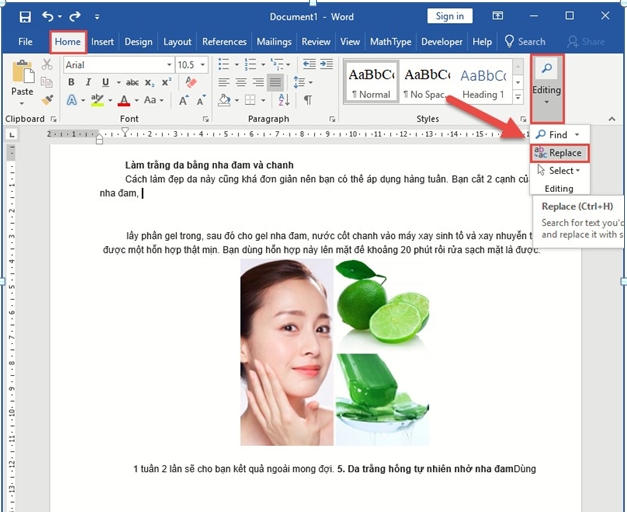Apply the Subscript icon

(x=148, y=82)
